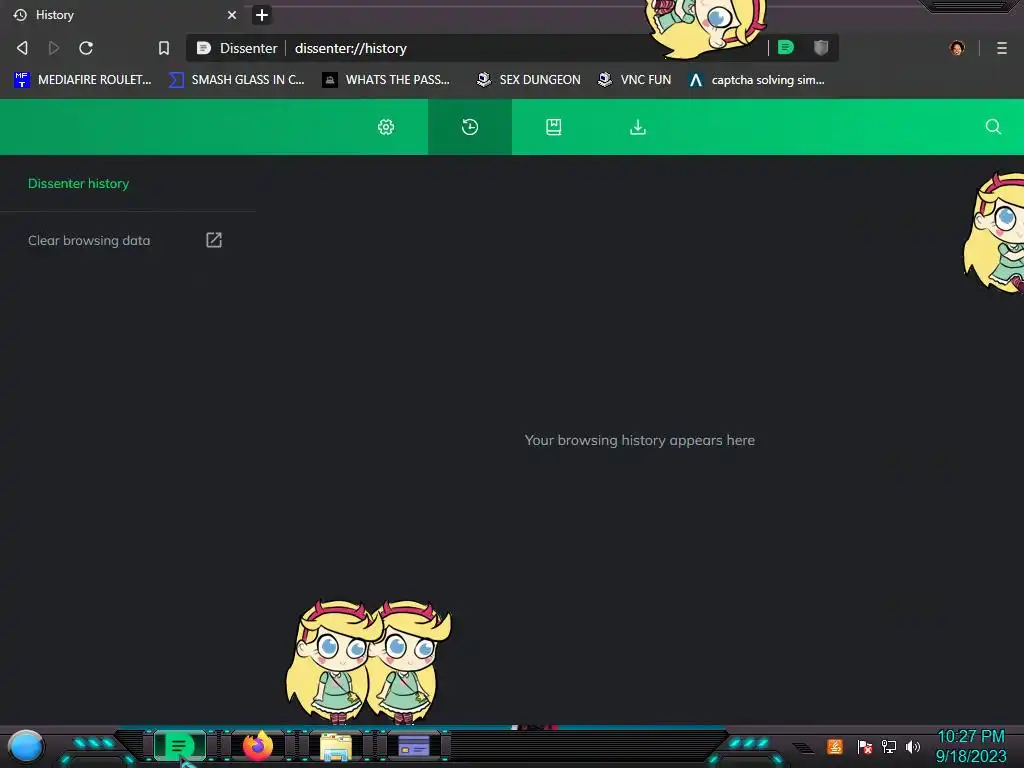Open captcha solving sim... bookmark

pos(756,80)
